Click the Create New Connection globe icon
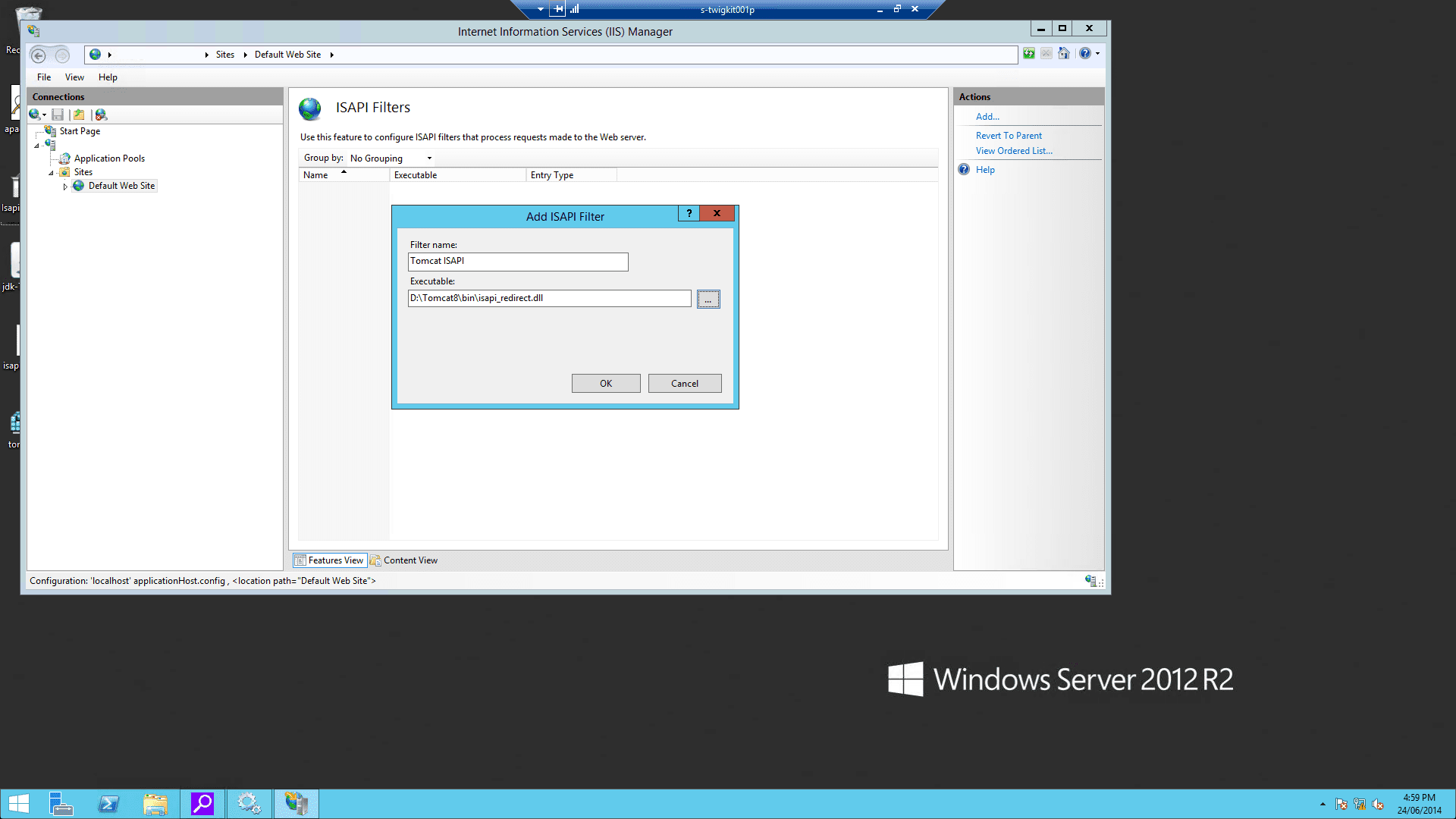Image resolution: width=1456 pixels, height=819 pixels. tap(35, 115)
